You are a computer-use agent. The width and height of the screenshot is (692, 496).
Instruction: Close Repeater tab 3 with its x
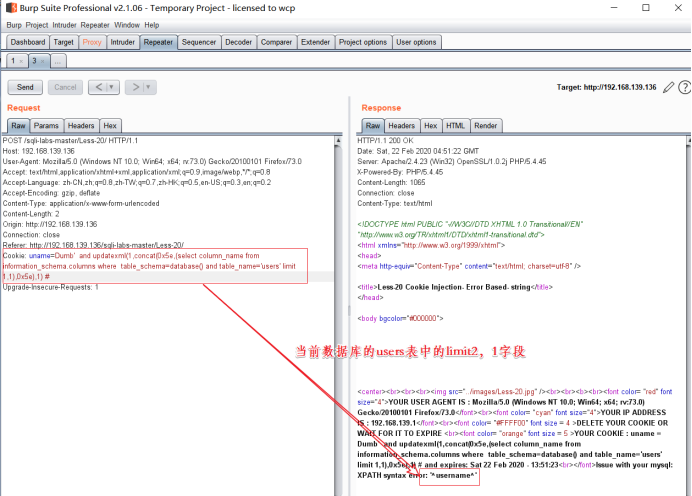click(43, 61)
